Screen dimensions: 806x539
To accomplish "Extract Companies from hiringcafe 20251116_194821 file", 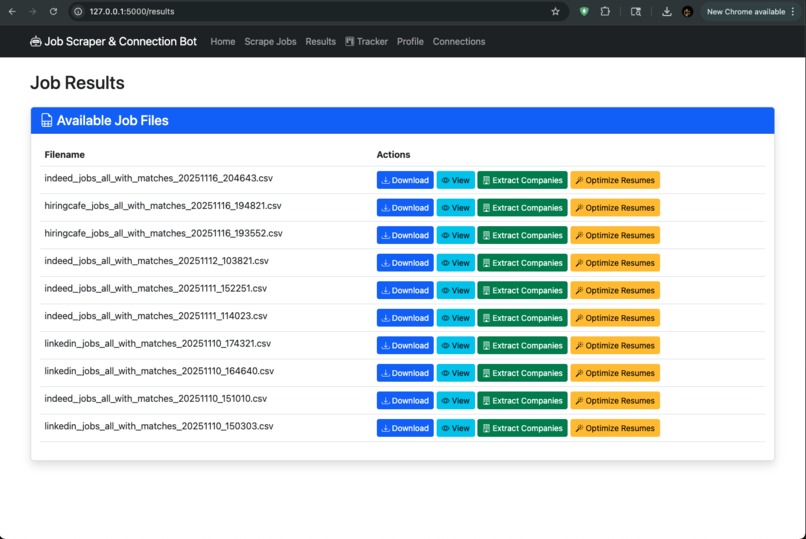I will tap(522, 208).
